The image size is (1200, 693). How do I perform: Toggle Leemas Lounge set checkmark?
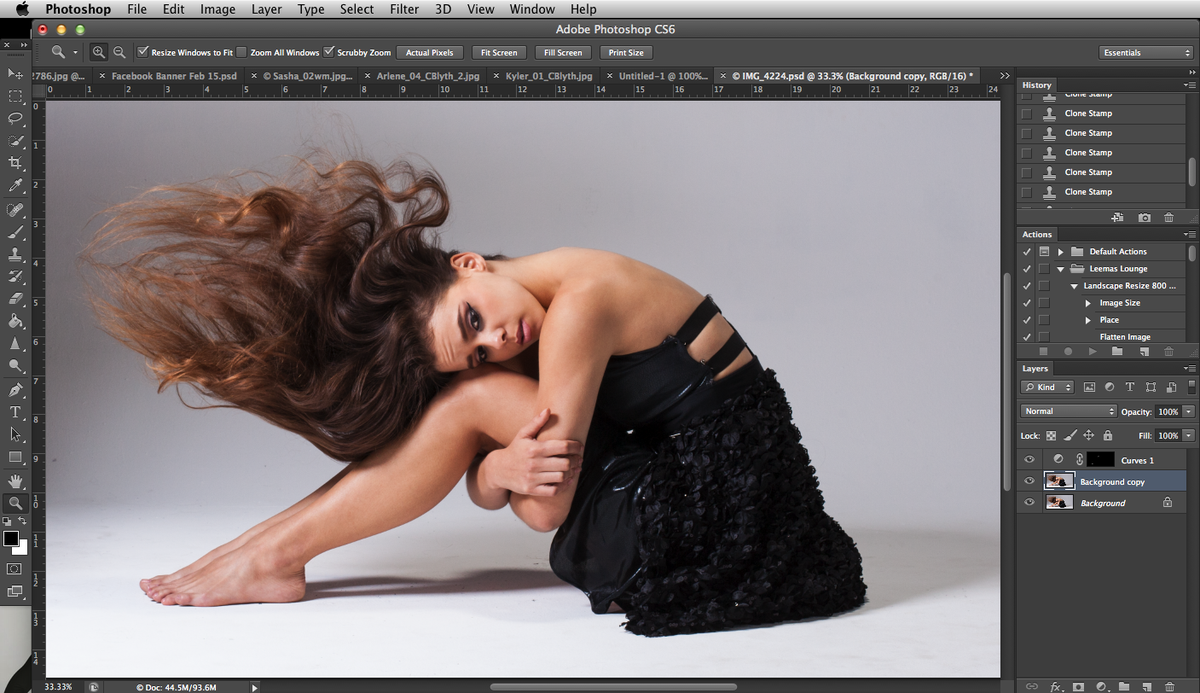[1027, 268]
